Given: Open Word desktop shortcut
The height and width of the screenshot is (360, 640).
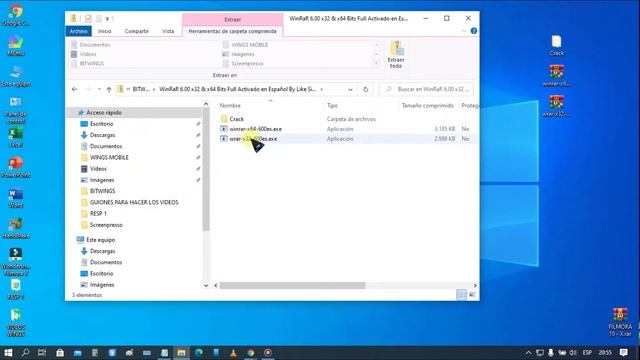Looking at the screenshot, I should coord(16,198).
